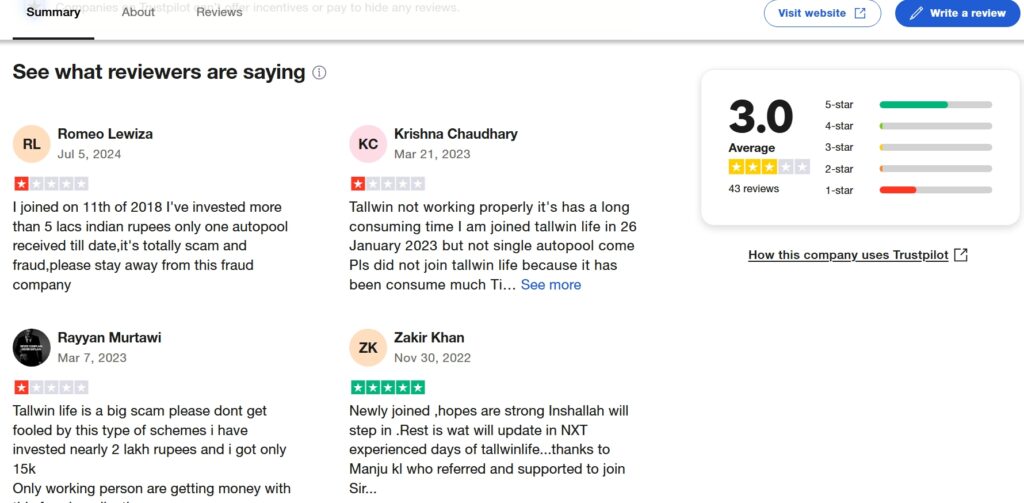
Task: Click Rayyan Murtawi's profile photo
Action: click(31, 348)
